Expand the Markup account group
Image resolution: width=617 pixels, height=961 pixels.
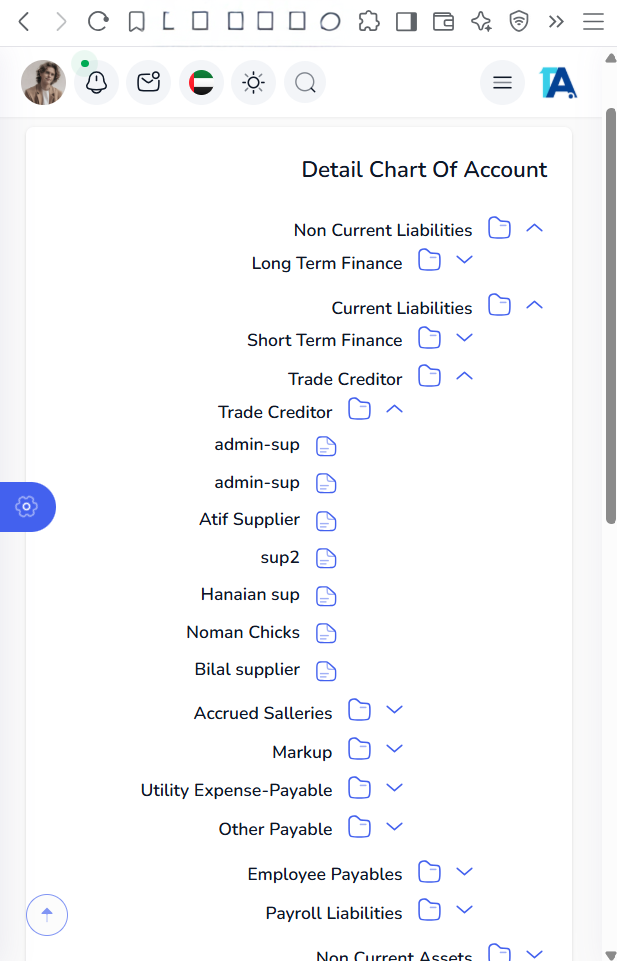point(394,749)
